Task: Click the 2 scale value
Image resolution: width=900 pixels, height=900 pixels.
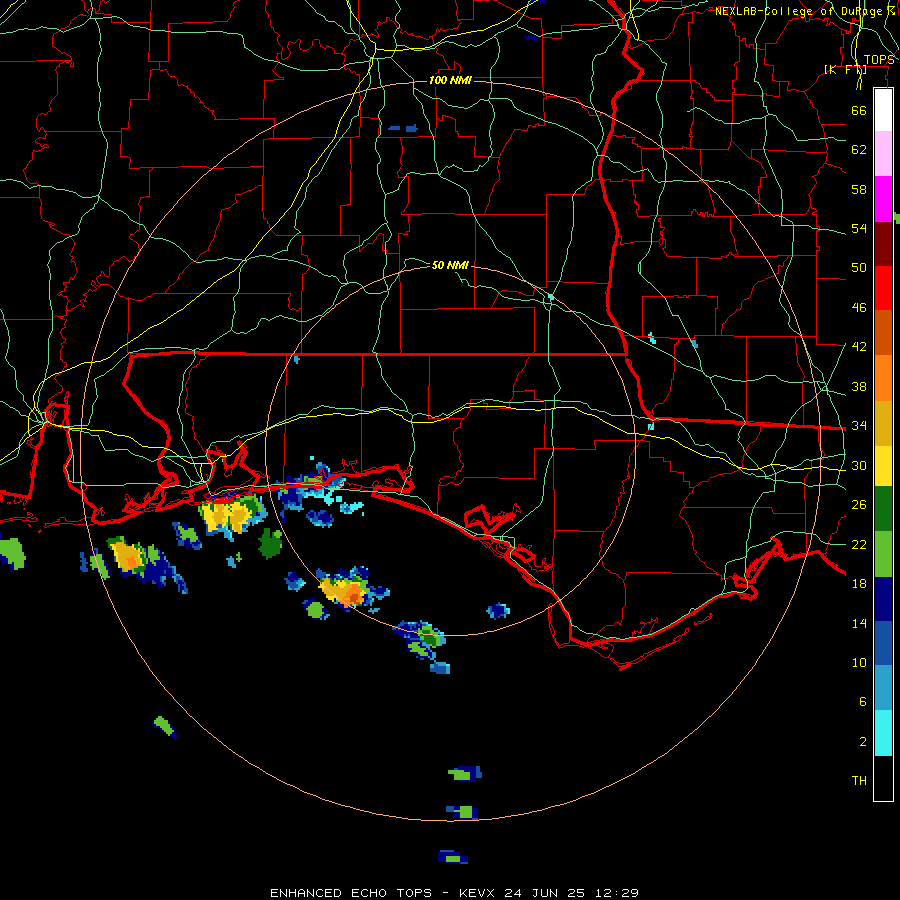Action: (862, 742)
